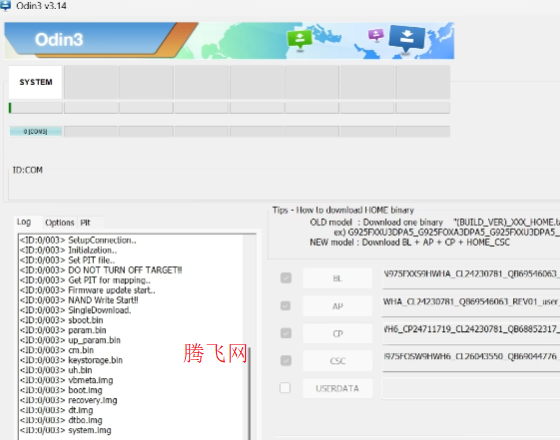Image resolution: width=560 pixels, height=440 pixels.
Task: Click the 'Tips - How to download HOME binary' heading
Action: pos(343,210)
